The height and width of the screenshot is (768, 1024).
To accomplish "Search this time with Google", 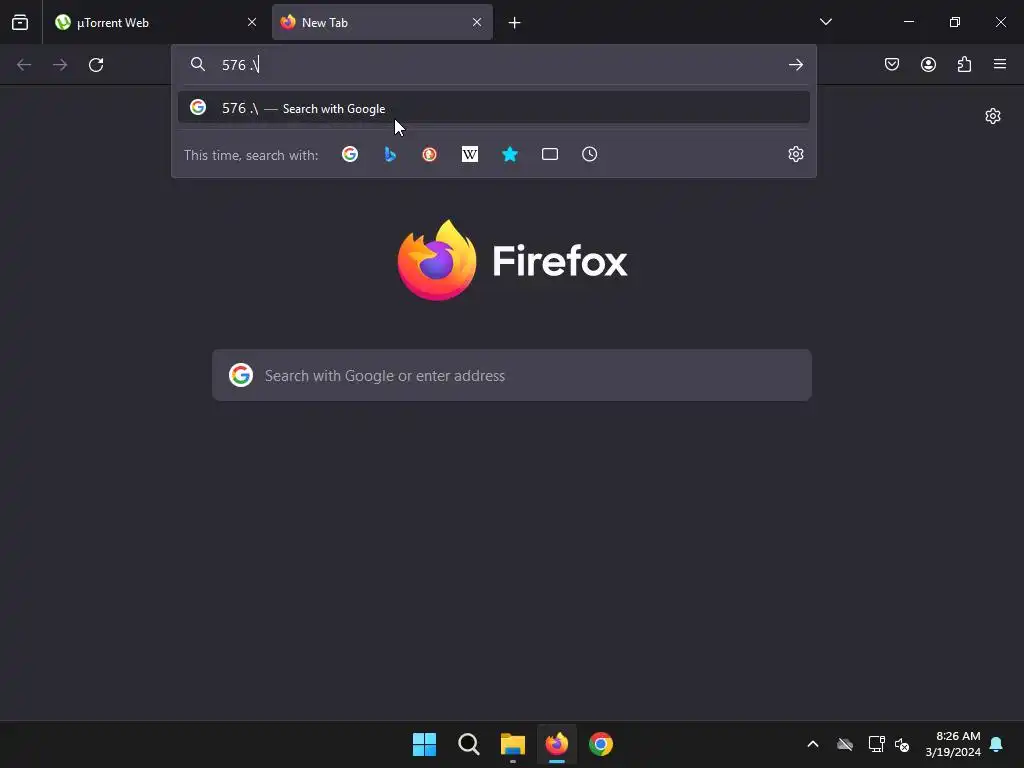I will coord(350,154).
